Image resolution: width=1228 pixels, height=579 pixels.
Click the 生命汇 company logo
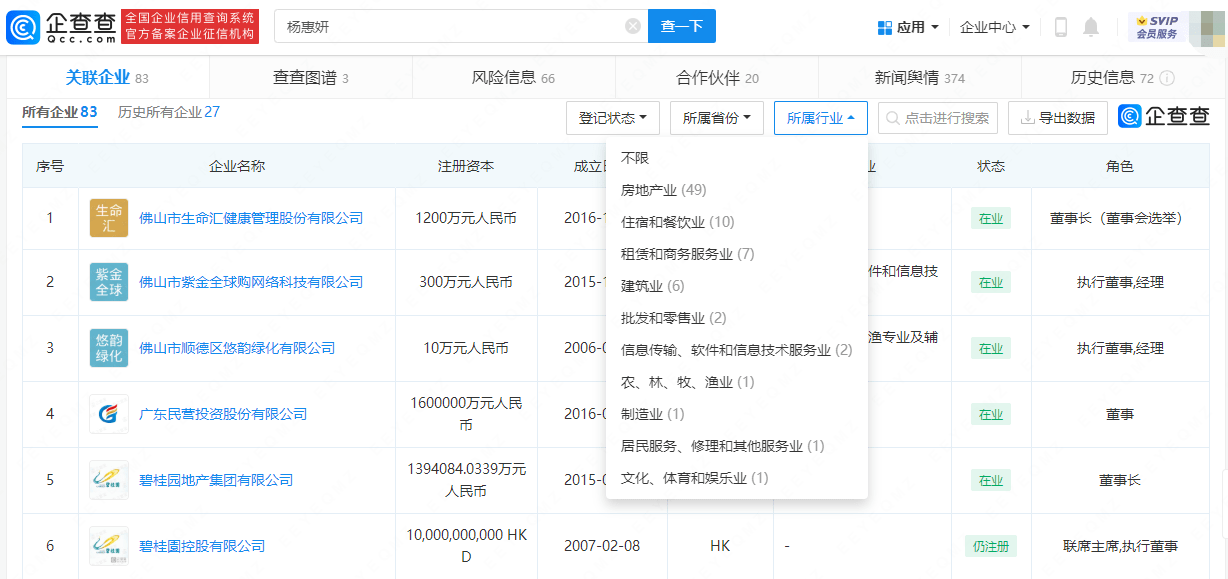tap(109, 217)
